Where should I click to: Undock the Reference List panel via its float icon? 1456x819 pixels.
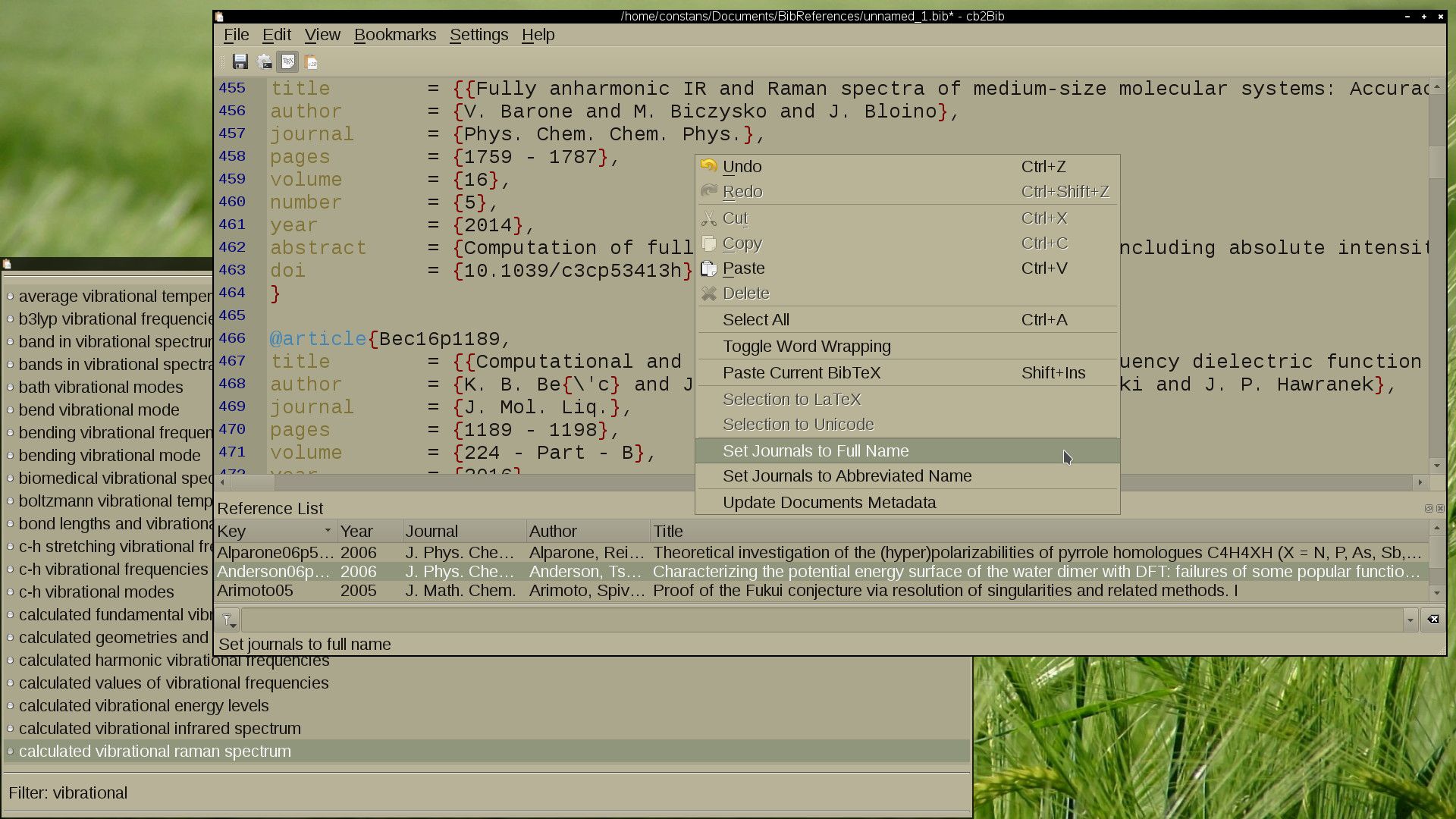pyautogui.click(x=1429, y=509)
